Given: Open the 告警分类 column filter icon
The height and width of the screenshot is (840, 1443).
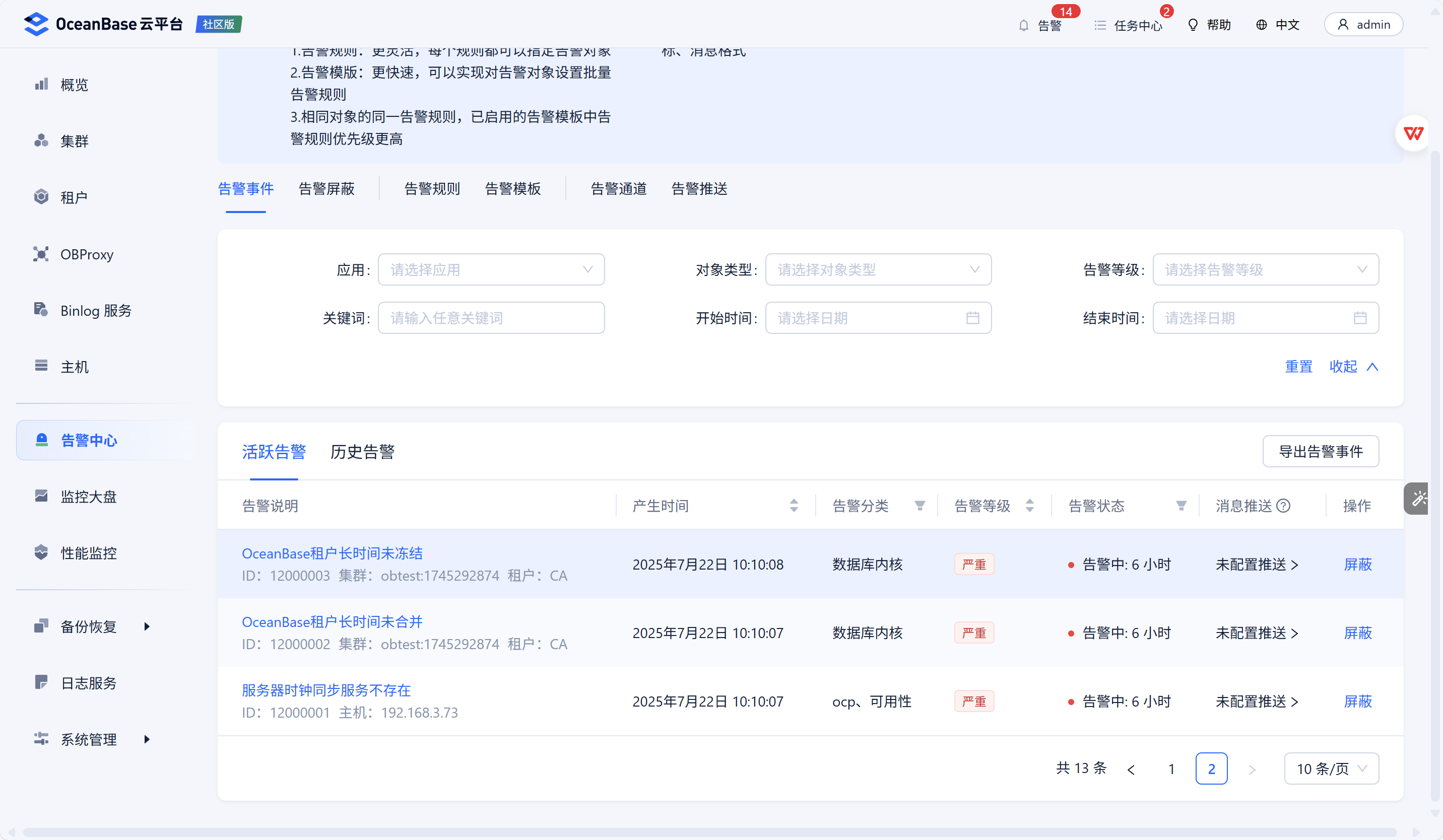Looking at the screenshot, I should [920, 506].
